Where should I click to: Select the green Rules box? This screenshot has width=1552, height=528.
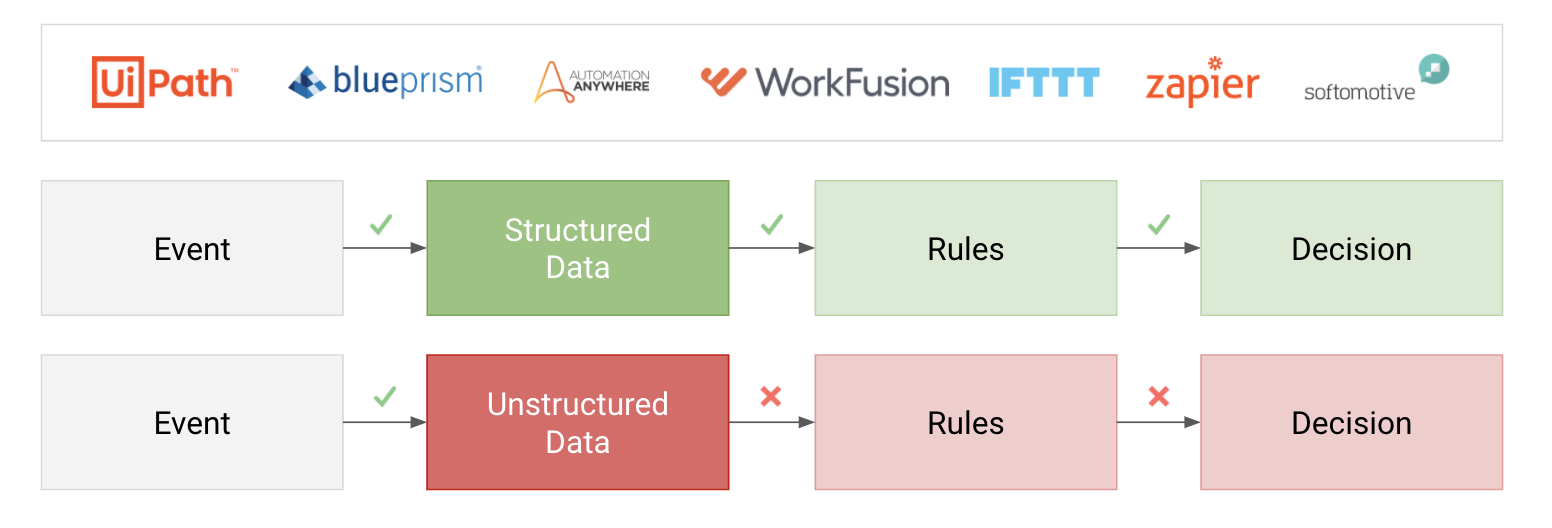(966, 248)
